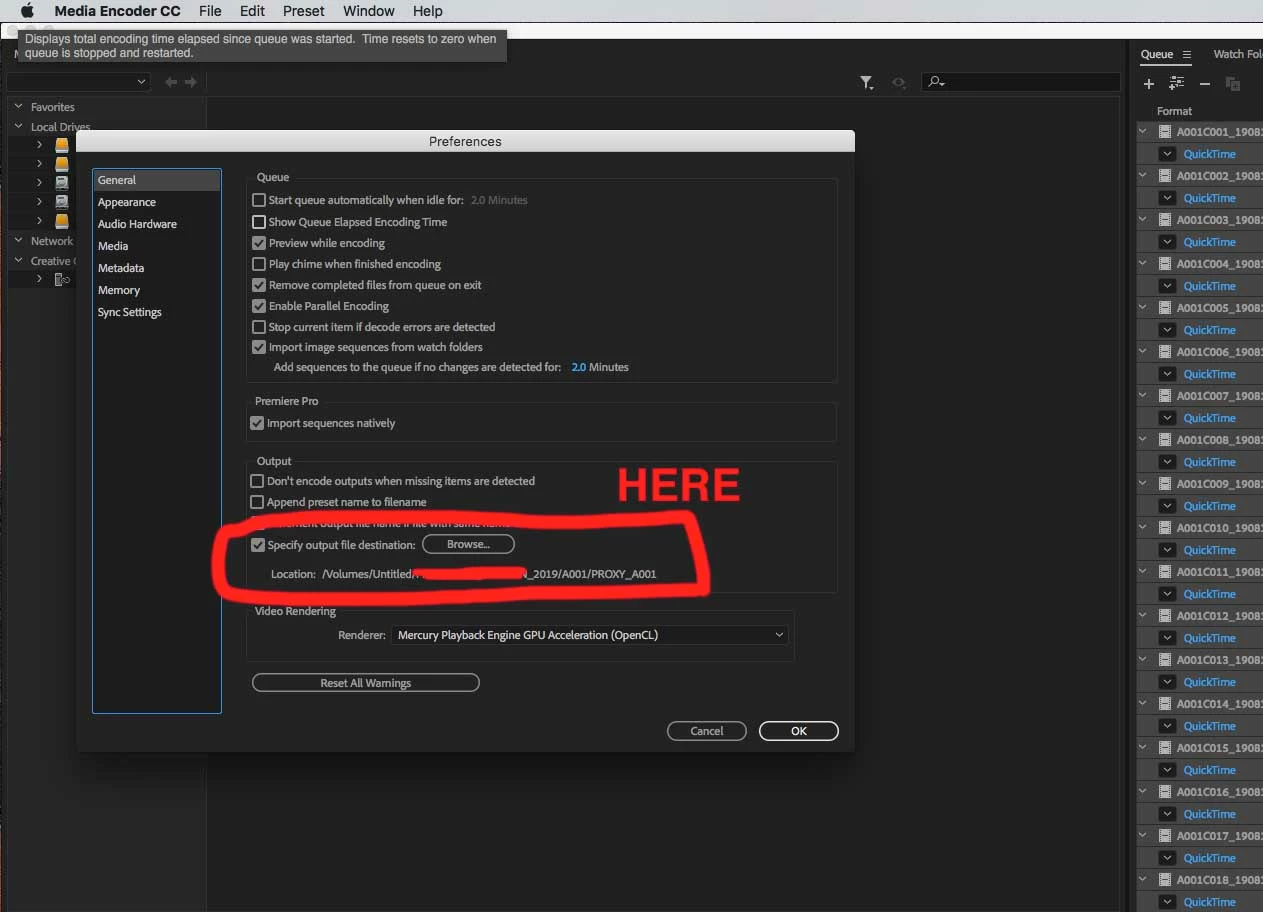This screenshot has width=1263, height=912.
Task: Check Don't encode outputs when missing items detected
Action: tap(257, 481)
